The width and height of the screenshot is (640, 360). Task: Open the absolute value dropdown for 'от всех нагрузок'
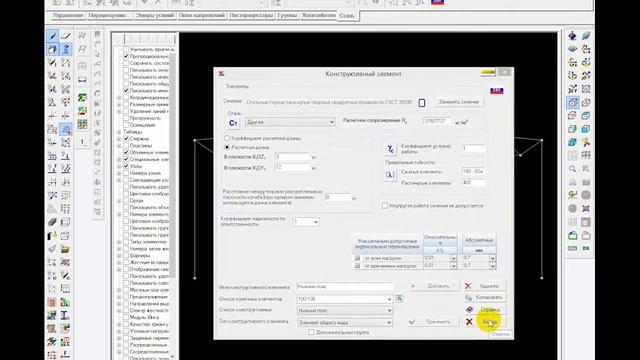tap(492, 258)
